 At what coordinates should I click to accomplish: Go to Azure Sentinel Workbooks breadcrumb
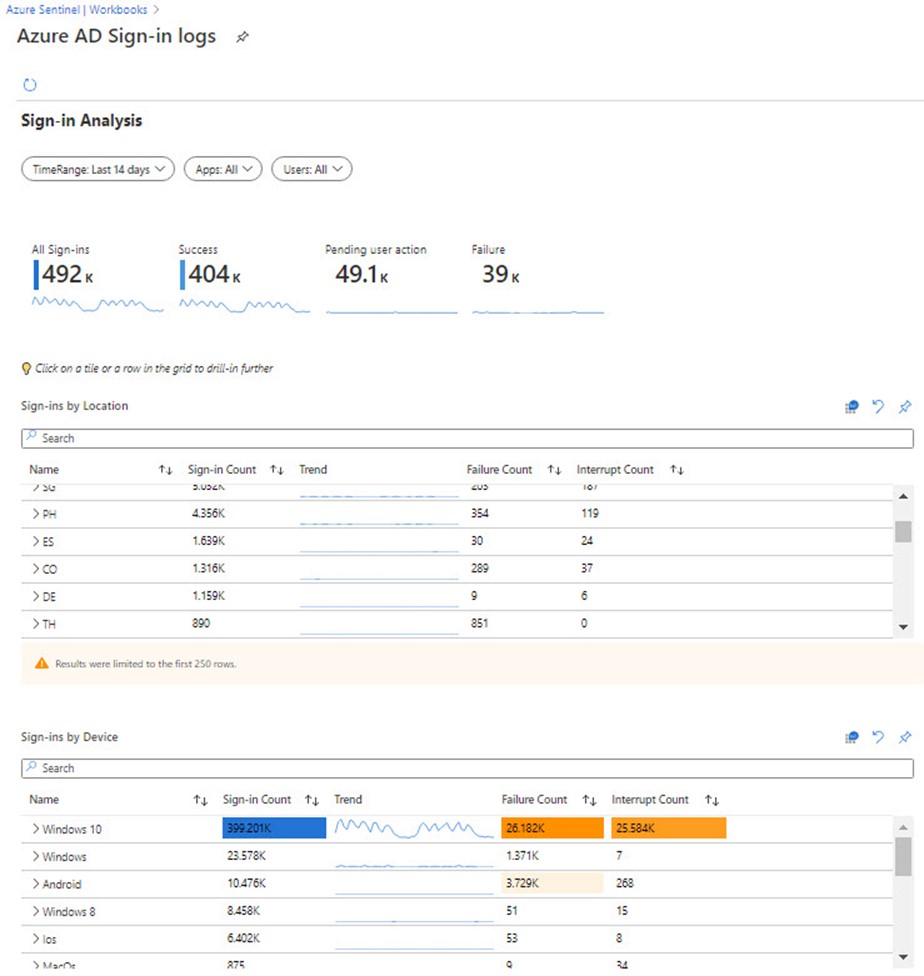[74, 10]
